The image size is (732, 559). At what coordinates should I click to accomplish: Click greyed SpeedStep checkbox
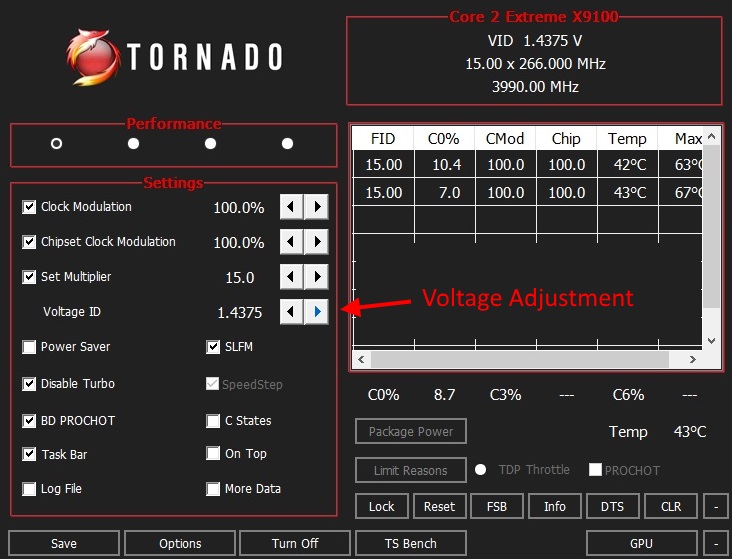coord(212,384)
